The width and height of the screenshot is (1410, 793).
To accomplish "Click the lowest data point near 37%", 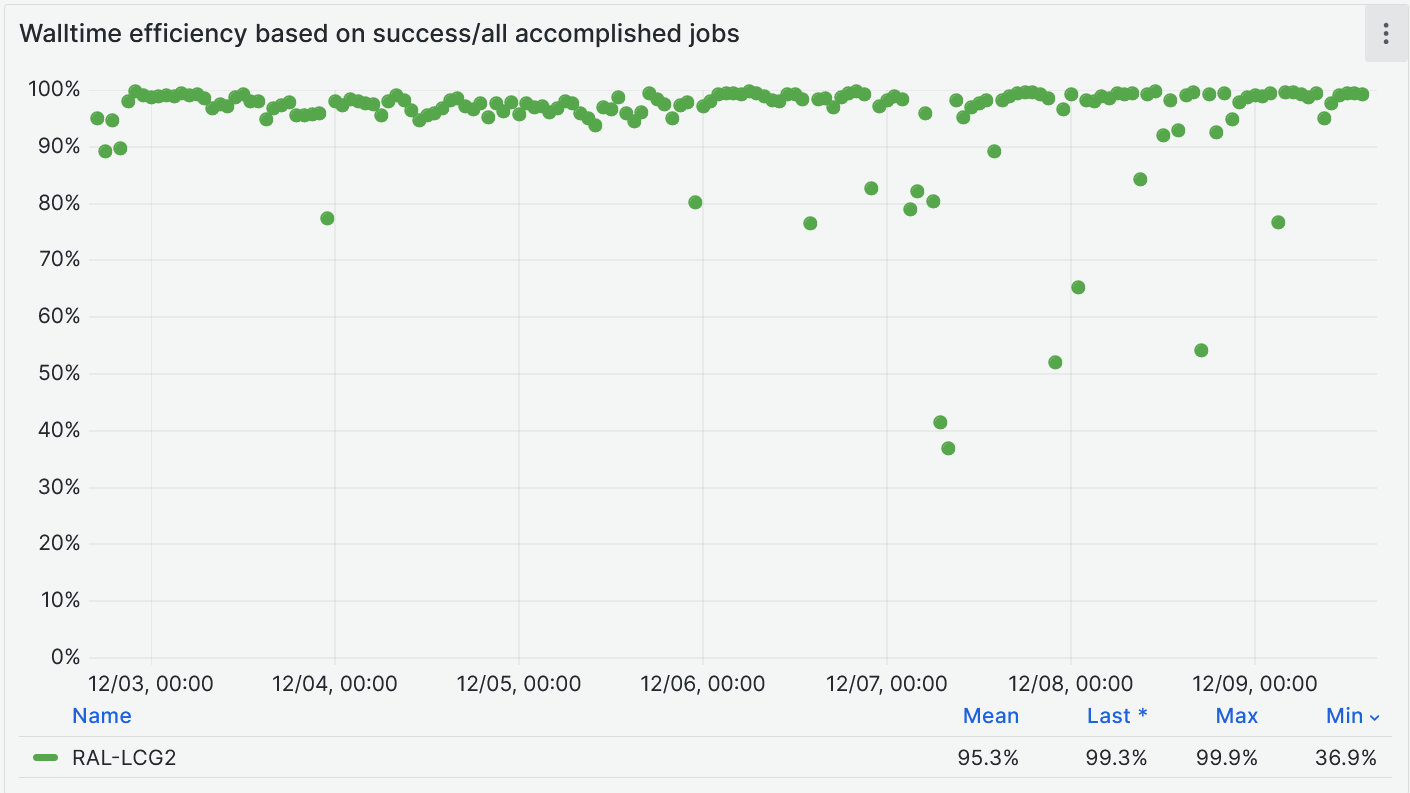I will pyautogui.click(x=948, y=448).
